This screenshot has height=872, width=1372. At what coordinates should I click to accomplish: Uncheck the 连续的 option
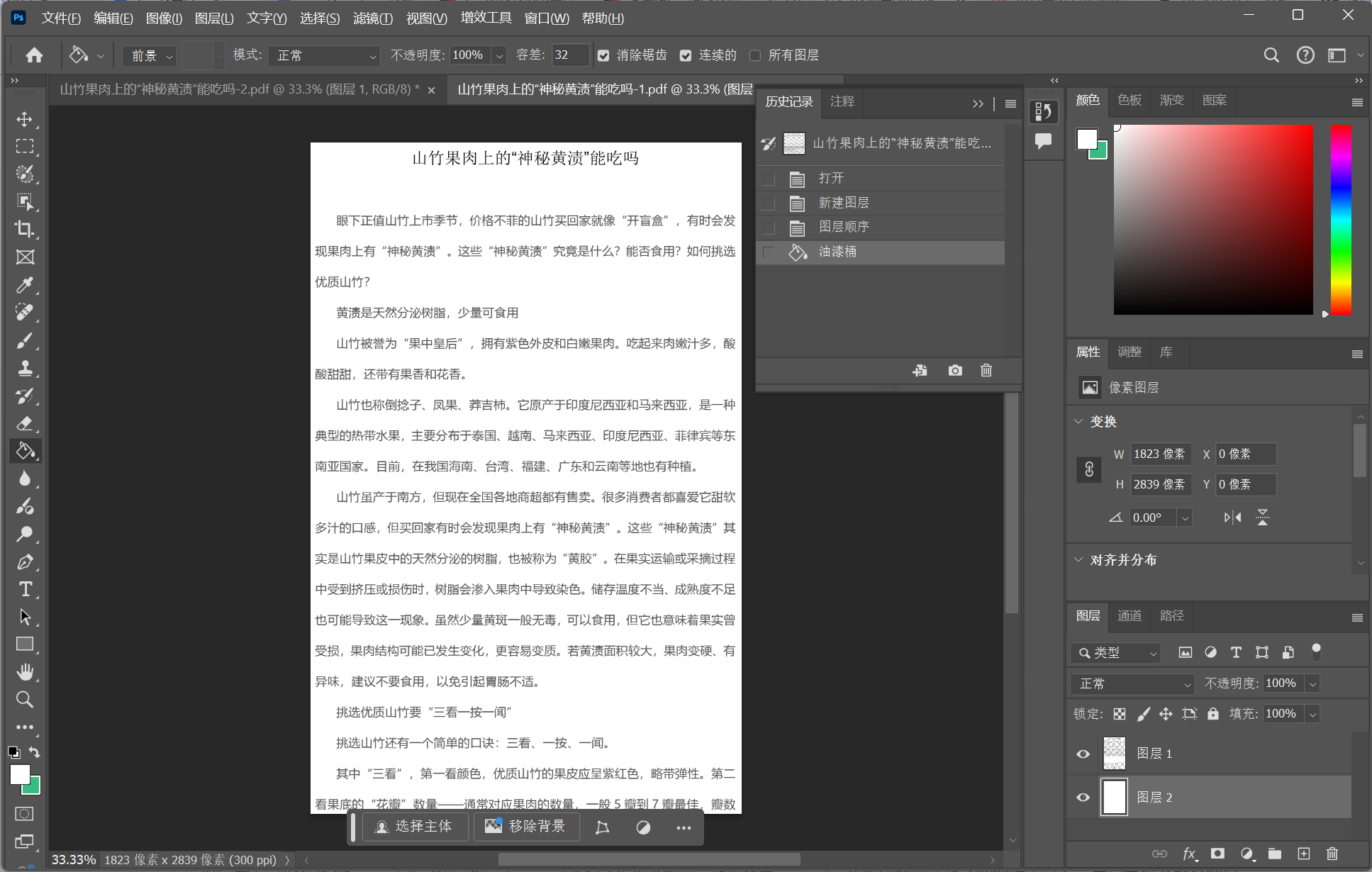(x=686, y=55)
